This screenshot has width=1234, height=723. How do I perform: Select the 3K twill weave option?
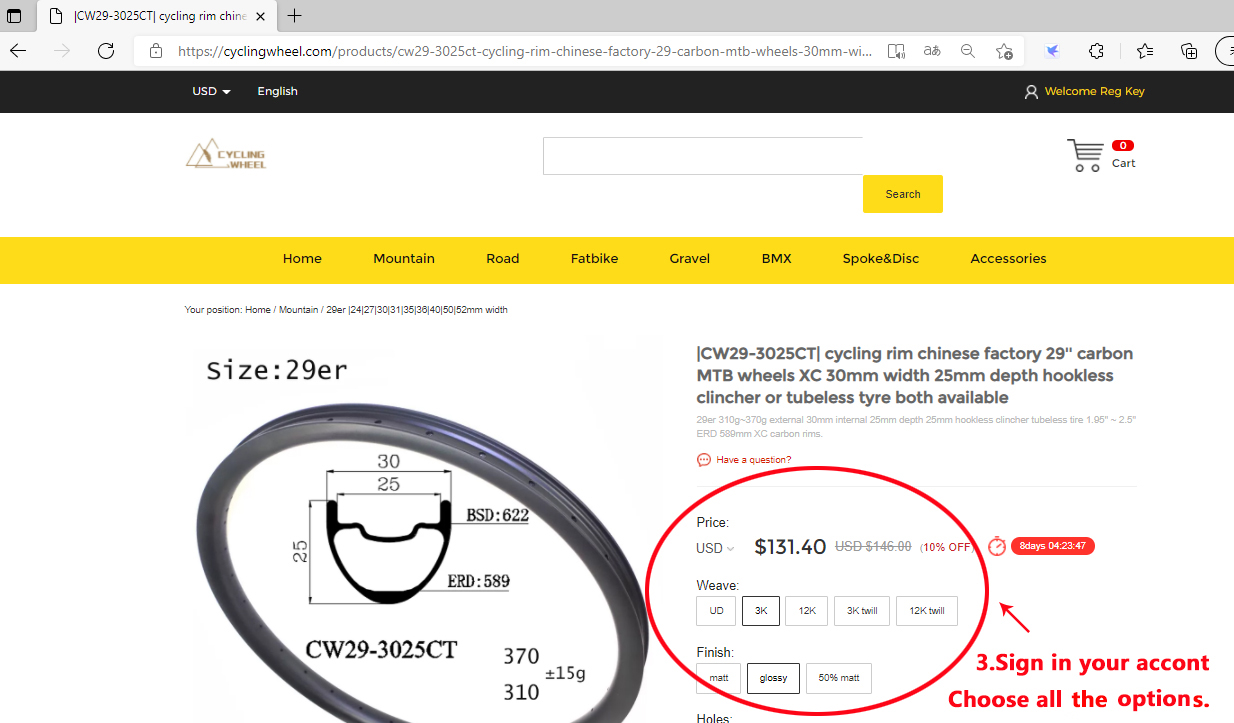pyautogui.click(x=862, y=611)
